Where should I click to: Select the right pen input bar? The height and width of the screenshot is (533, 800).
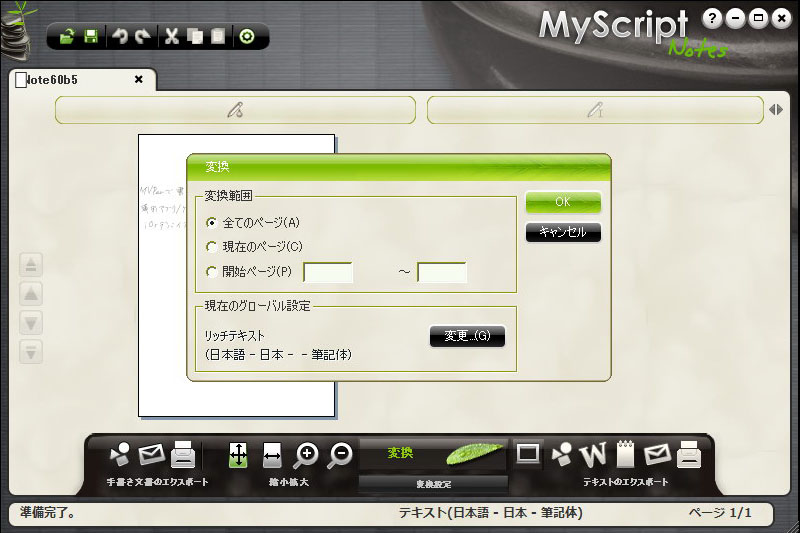595,110
